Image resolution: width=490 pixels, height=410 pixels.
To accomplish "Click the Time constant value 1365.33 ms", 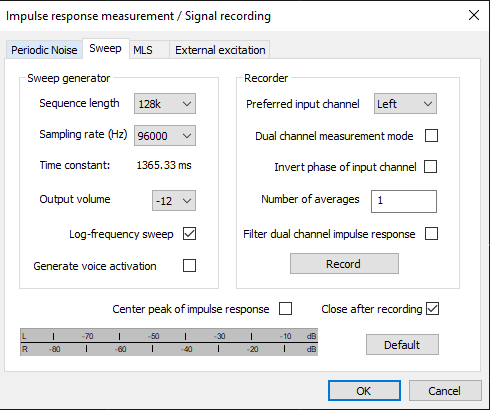I will click(x=164, y=165).
